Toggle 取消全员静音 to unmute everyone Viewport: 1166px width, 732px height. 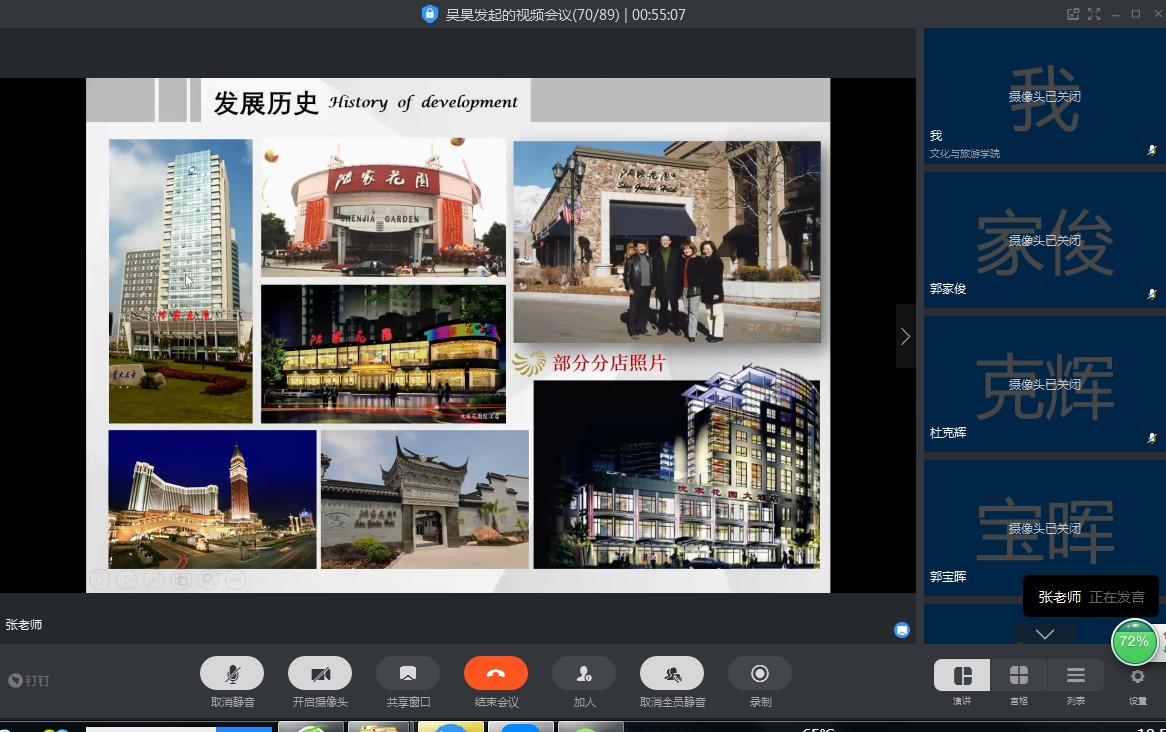672,674
